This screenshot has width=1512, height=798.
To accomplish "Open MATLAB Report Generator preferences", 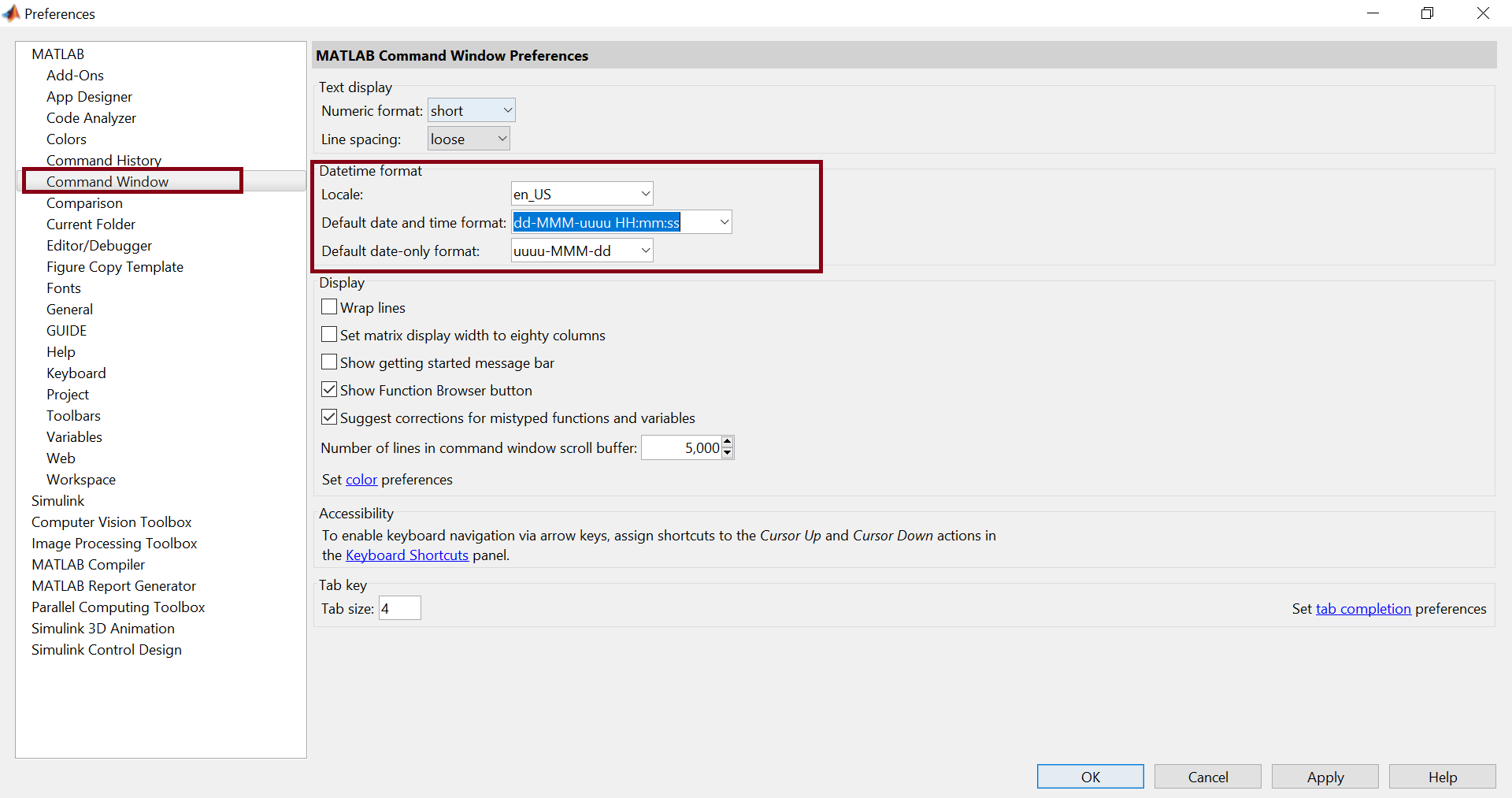I will [x=113, y=585].
